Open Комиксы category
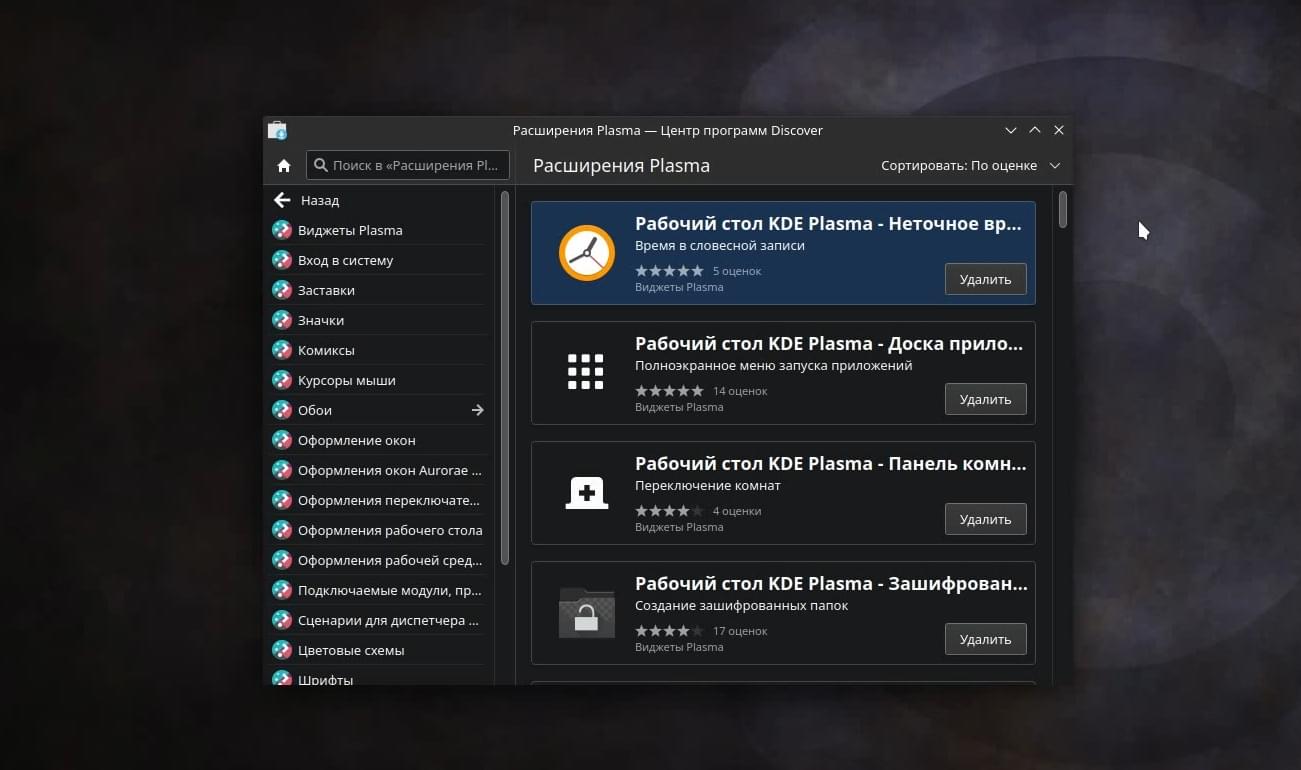This screenshot has width=1301, height=770. click(x=378, y=350)
